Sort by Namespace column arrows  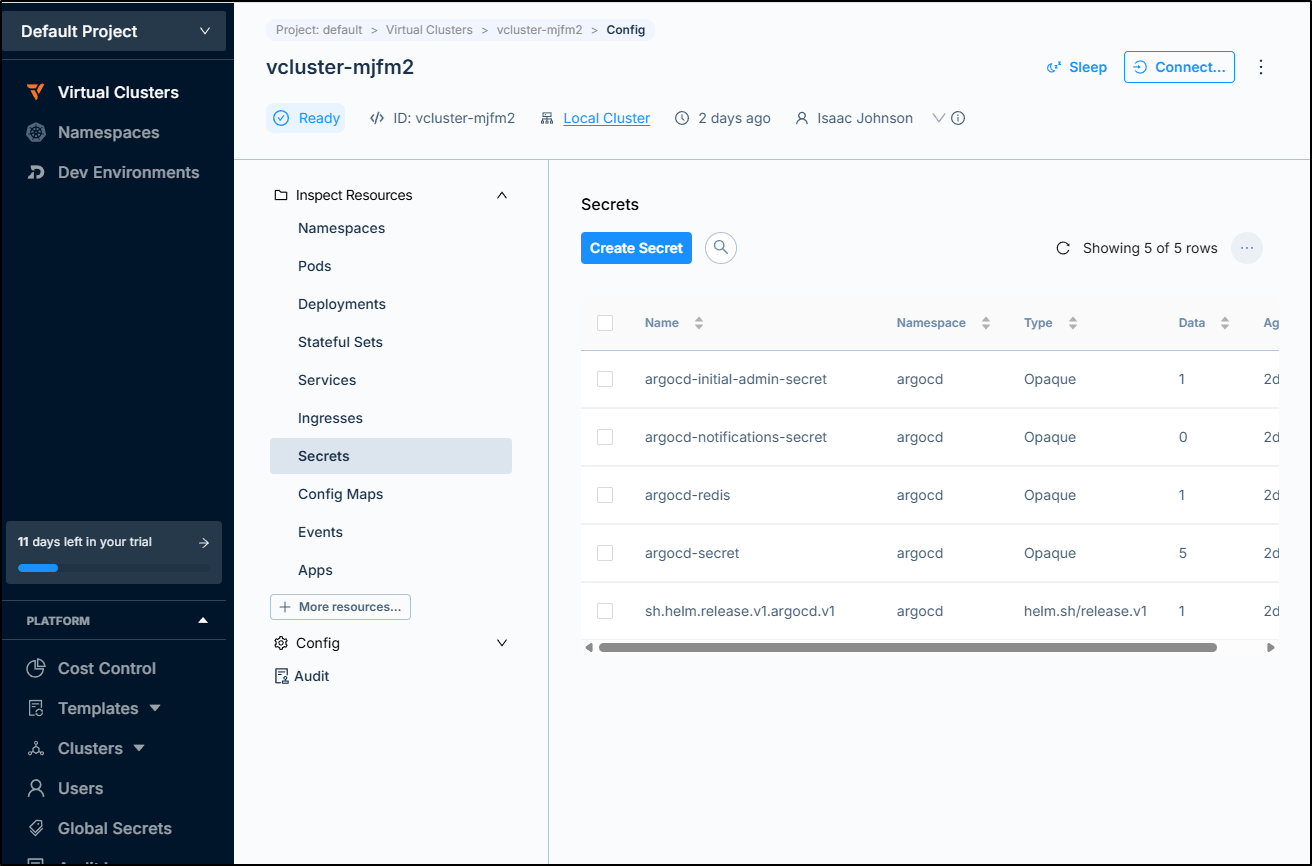[986, 323]
